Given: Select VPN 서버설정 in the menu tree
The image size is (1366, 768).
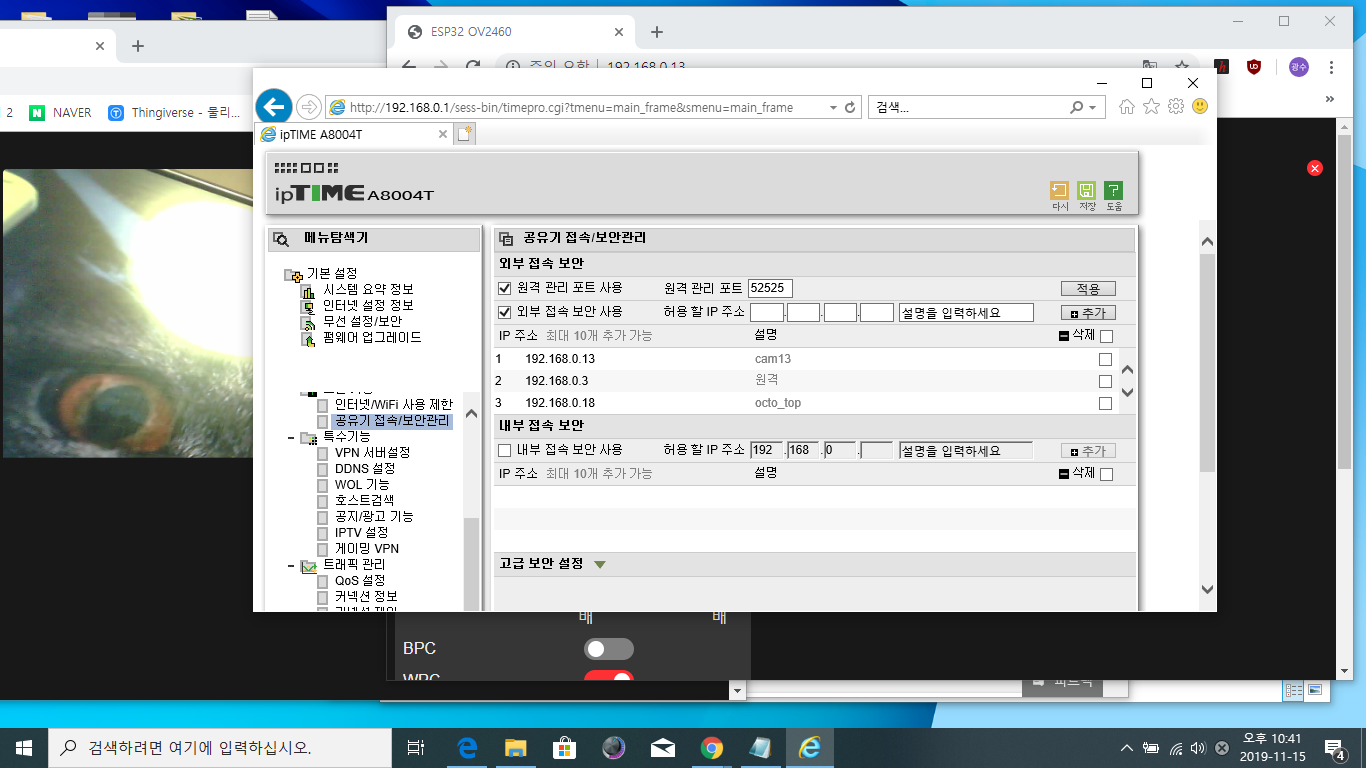Looking at the screenshot, I should tap(372, 452).
